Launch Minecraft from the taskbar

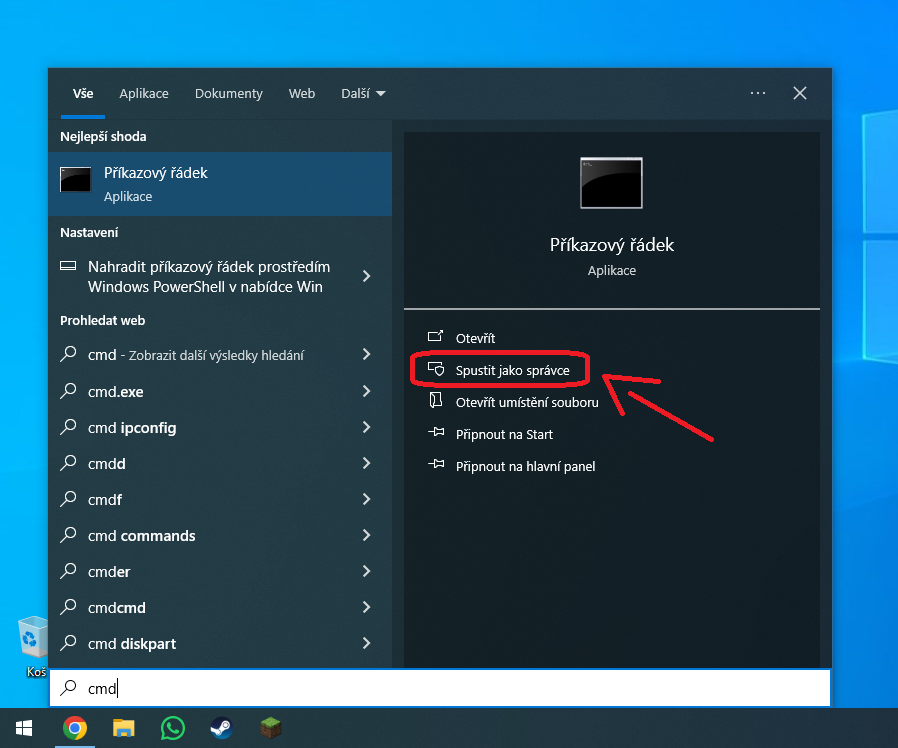[270, 727]
